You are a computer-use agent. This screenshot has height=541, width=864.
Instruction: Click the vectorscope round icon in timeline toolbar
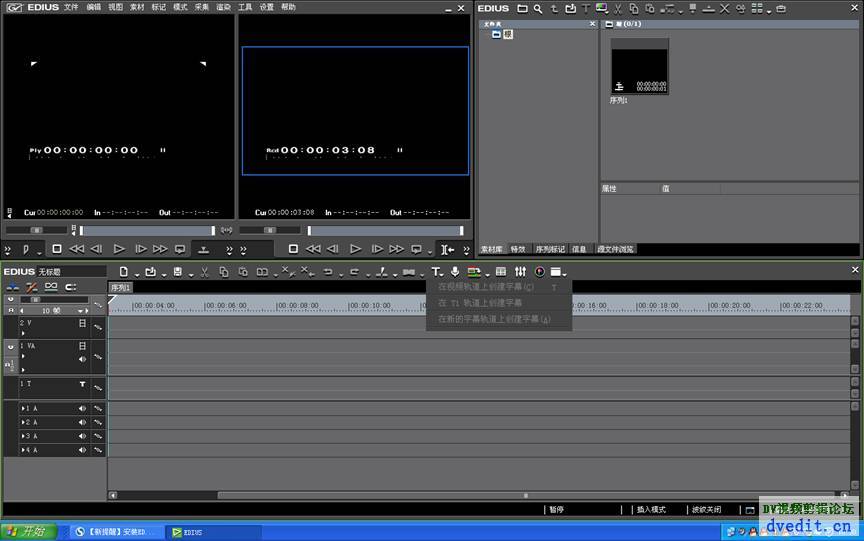click(539, 272)
